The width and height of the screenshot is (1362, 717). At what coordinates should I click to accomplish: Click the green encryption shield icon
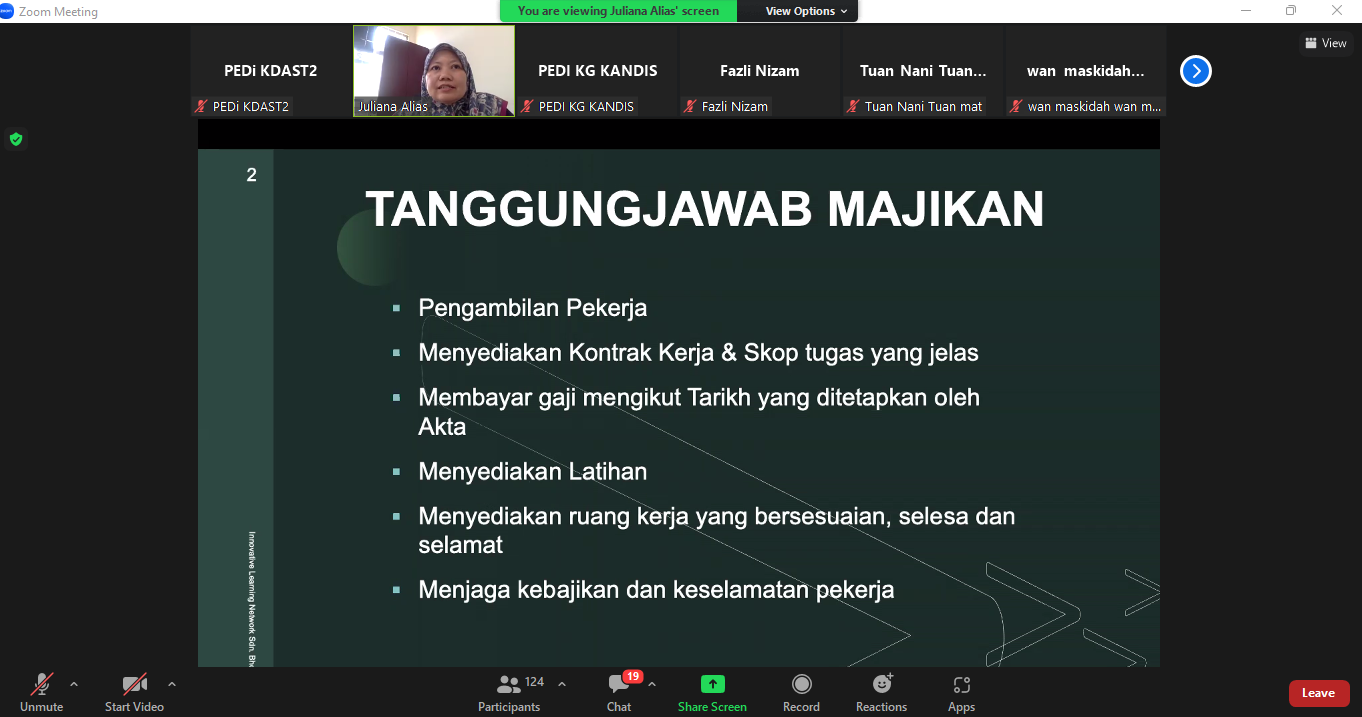point(16,139)
